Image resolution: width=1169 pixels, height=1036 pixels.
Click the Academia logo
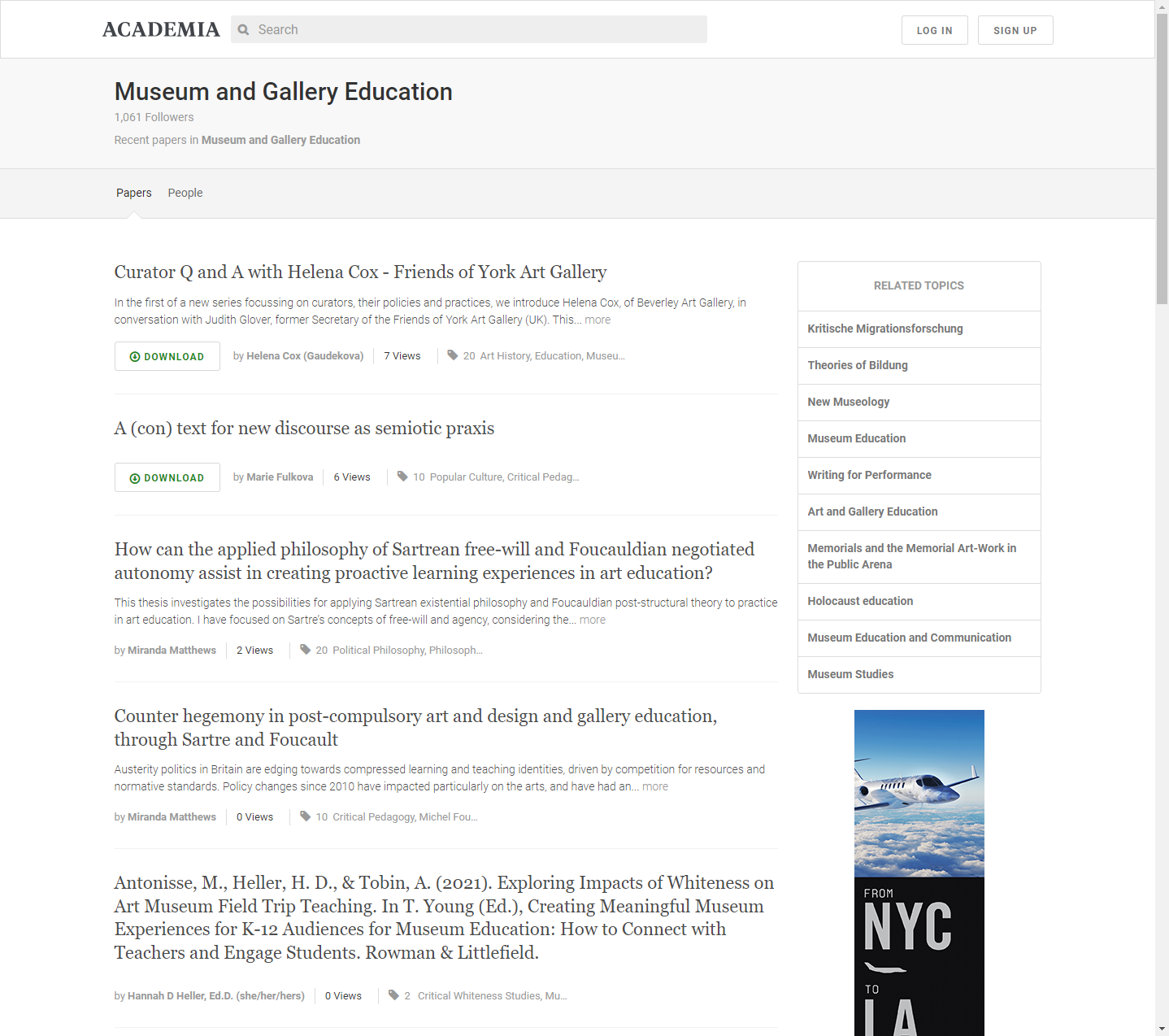point(161,29)
